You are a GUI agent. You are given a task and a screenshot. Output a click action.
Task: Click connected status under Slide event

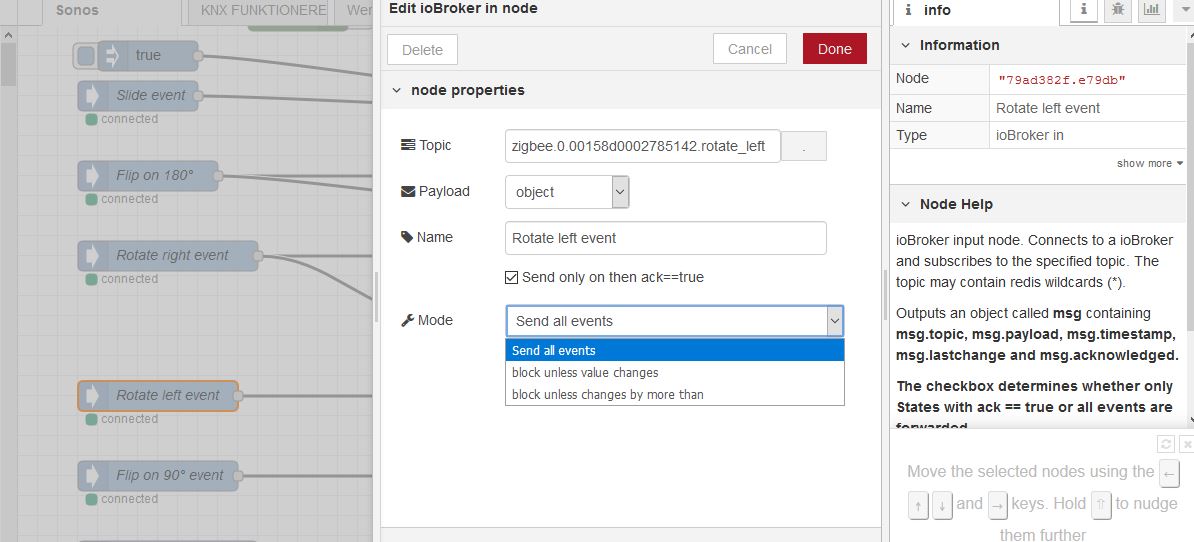[122, 120]
